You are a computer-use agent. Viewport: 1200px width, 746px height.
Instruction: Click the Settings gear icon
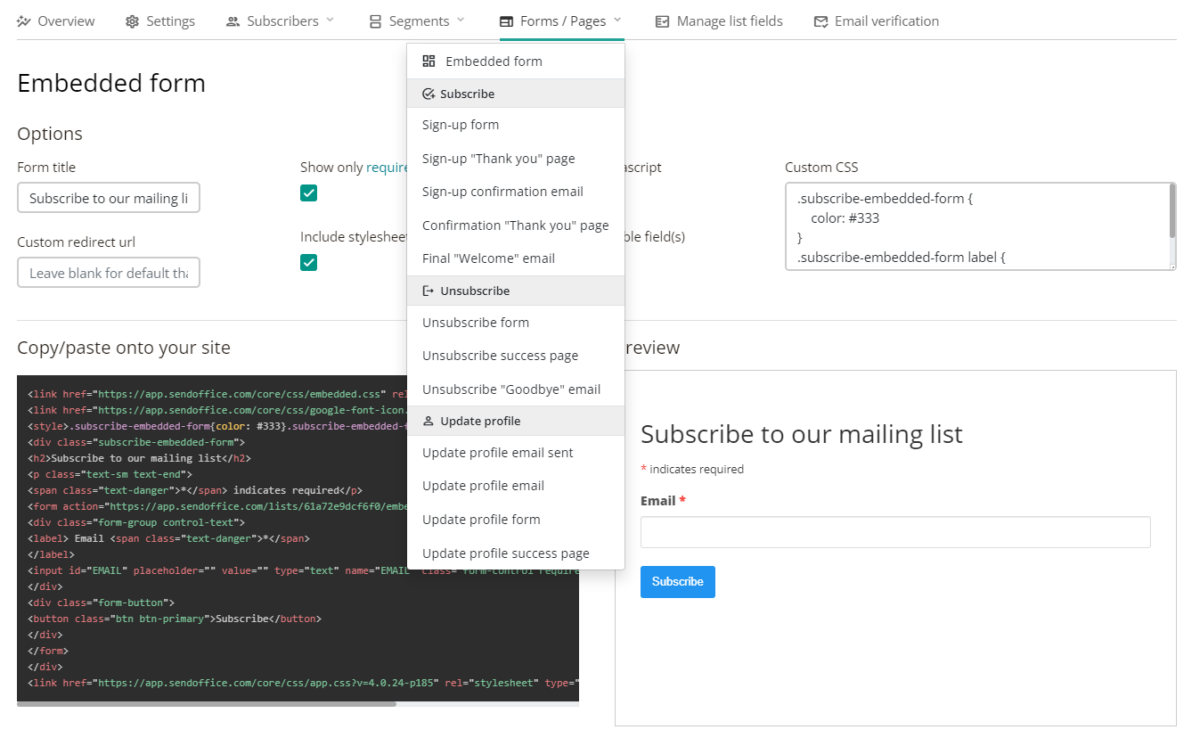[x=132, y=21]
